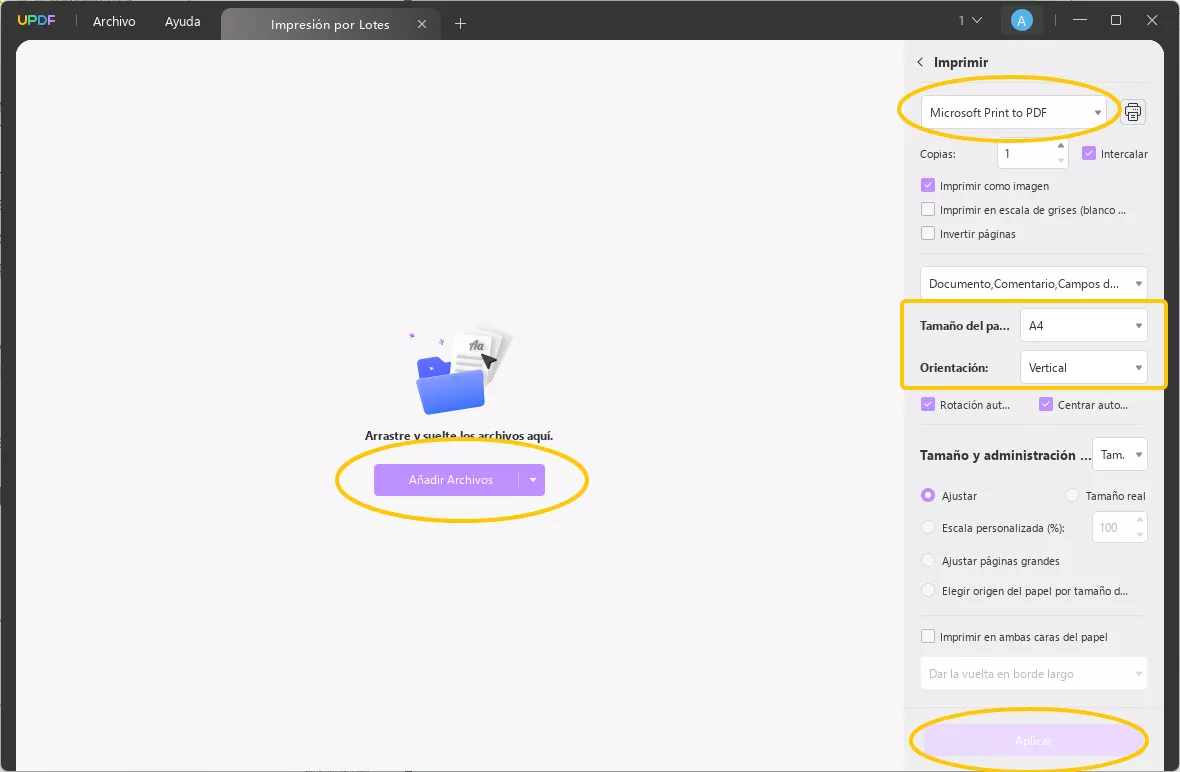Maximize the UPDF window
The image size is (1180, 772).
pyautogui.click(x=1116, y=20)
